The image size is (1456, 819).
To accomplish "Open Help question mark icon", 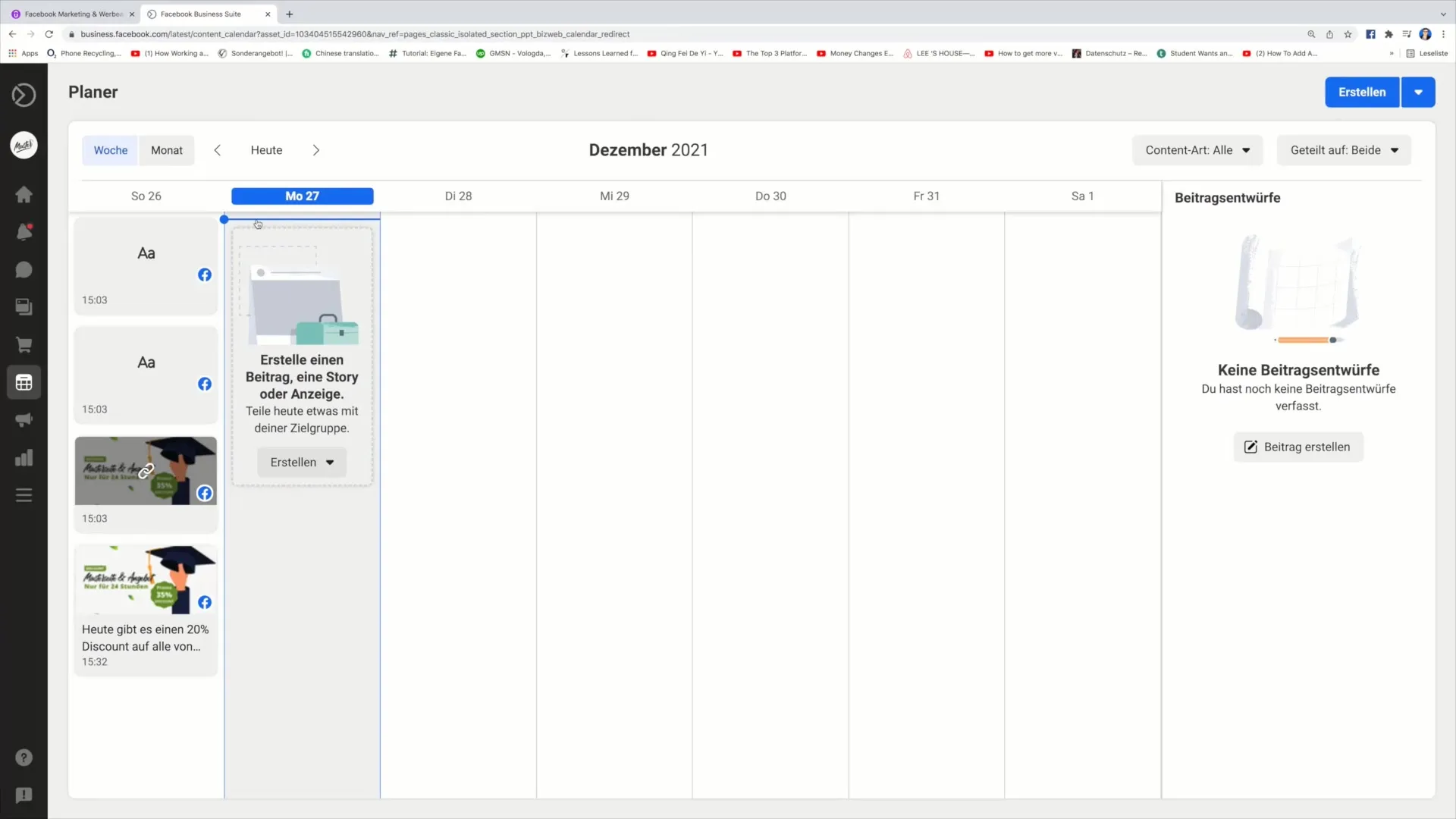I will (x=24, y=758).
